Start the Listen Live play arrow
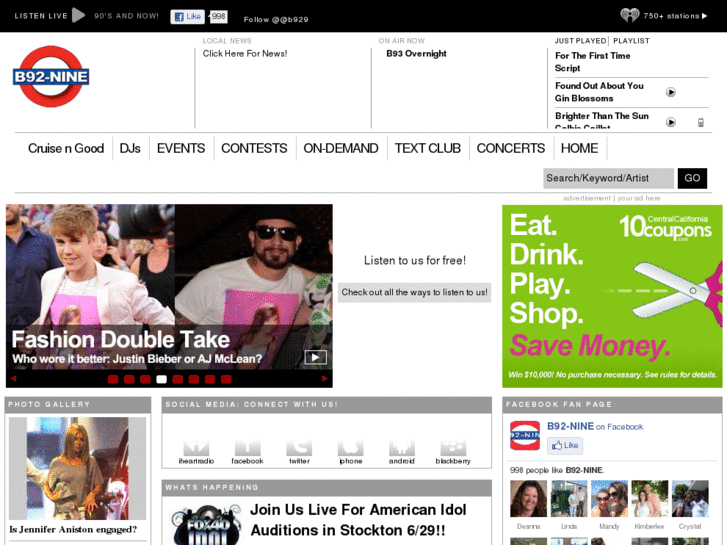Image resolution: width=727 pixels, height=545 pixels. [78, 15]
